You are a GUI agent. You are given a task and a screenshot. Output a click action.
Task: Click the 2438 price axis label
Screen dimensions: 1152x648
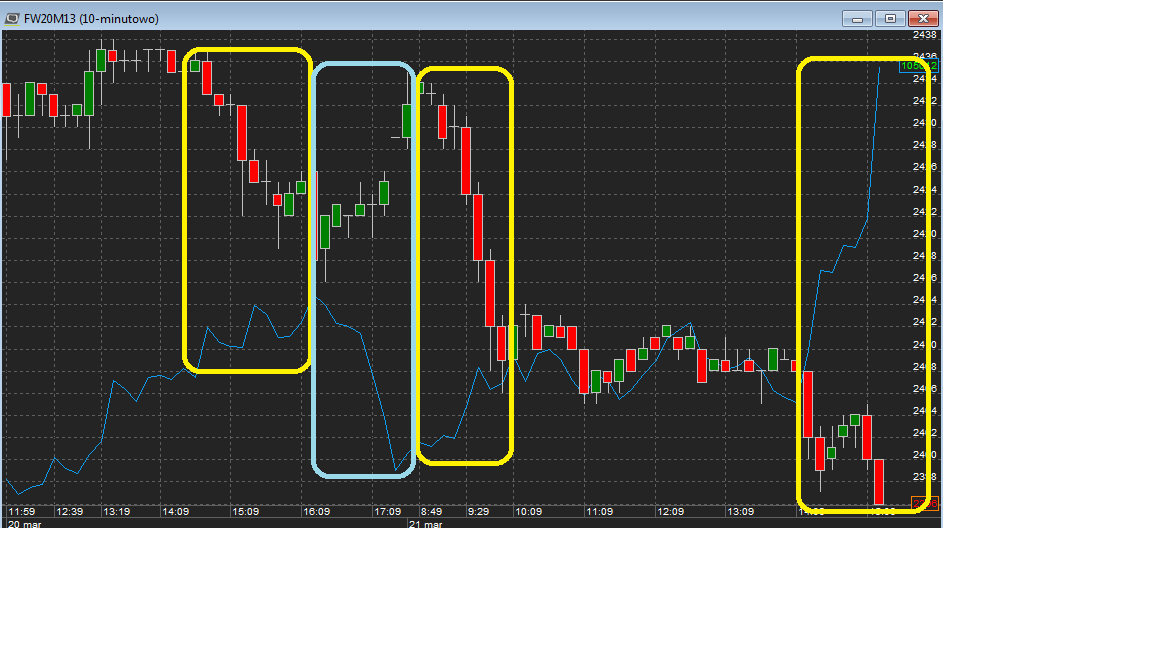tap(924, 35)
